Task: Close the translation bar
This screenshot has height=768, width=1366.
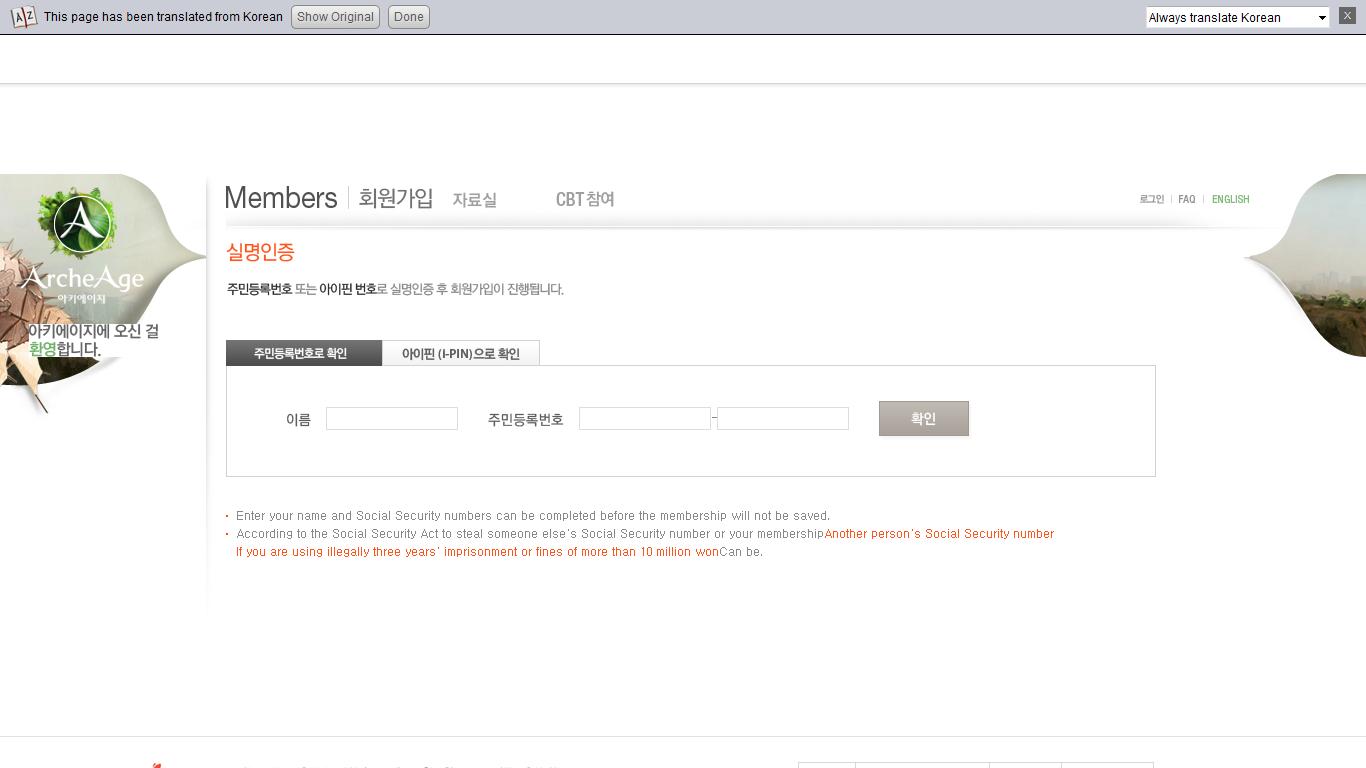Action: 1347,16
